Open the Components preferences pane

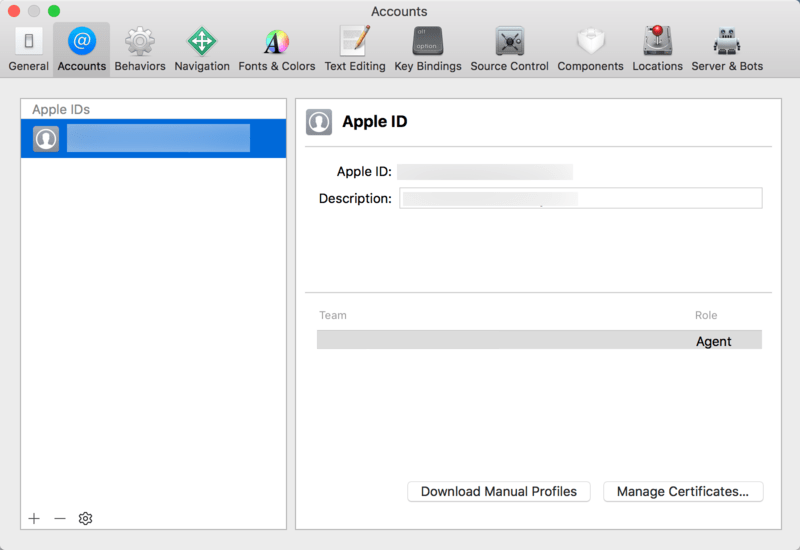point(590,49)
